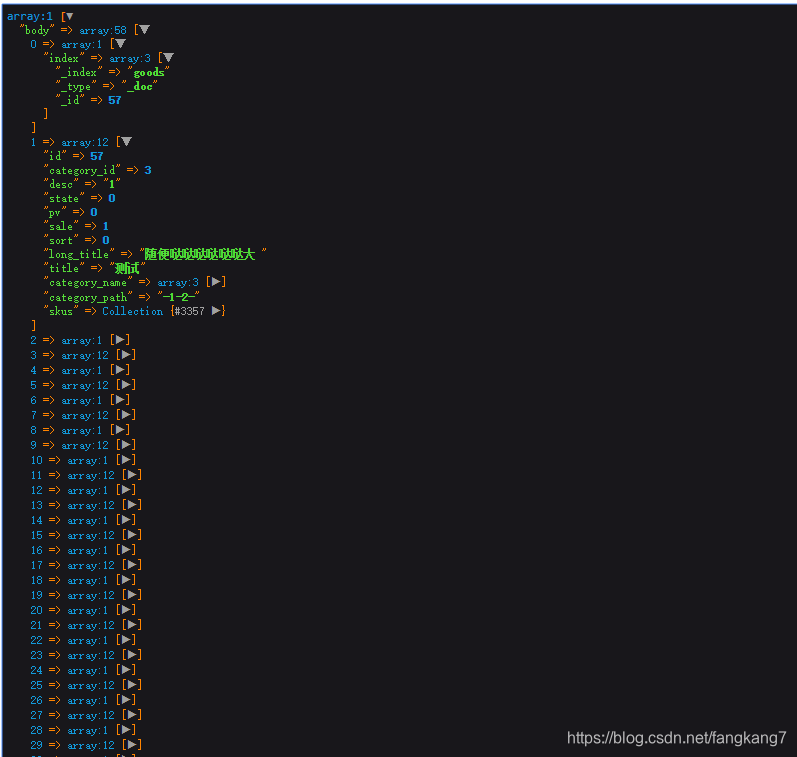Expand item 17 array:12
The image size is (797, 757).
pos(132,565)
